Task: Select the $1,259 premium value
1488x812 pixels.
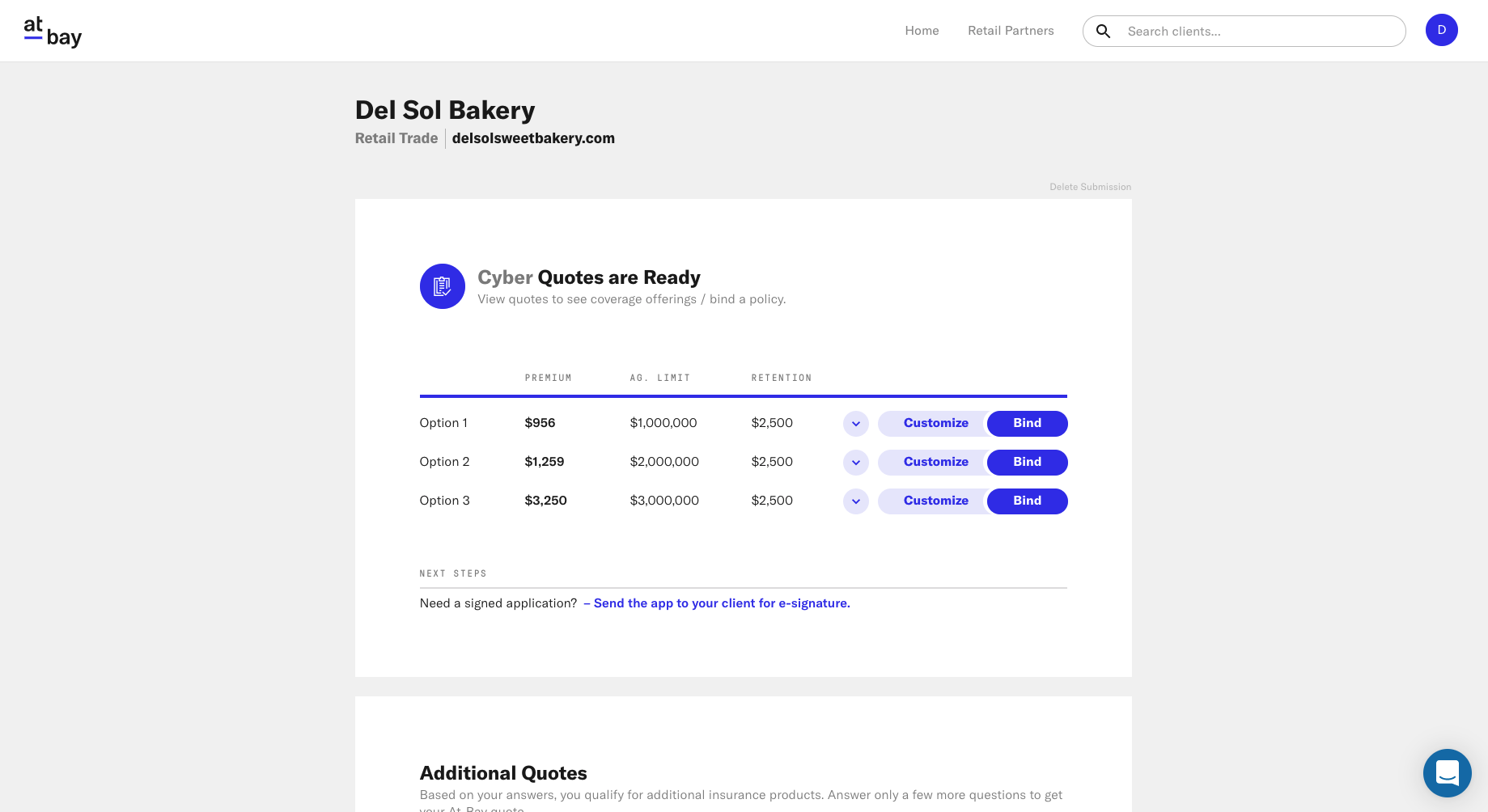Action: tap(545, 462)
